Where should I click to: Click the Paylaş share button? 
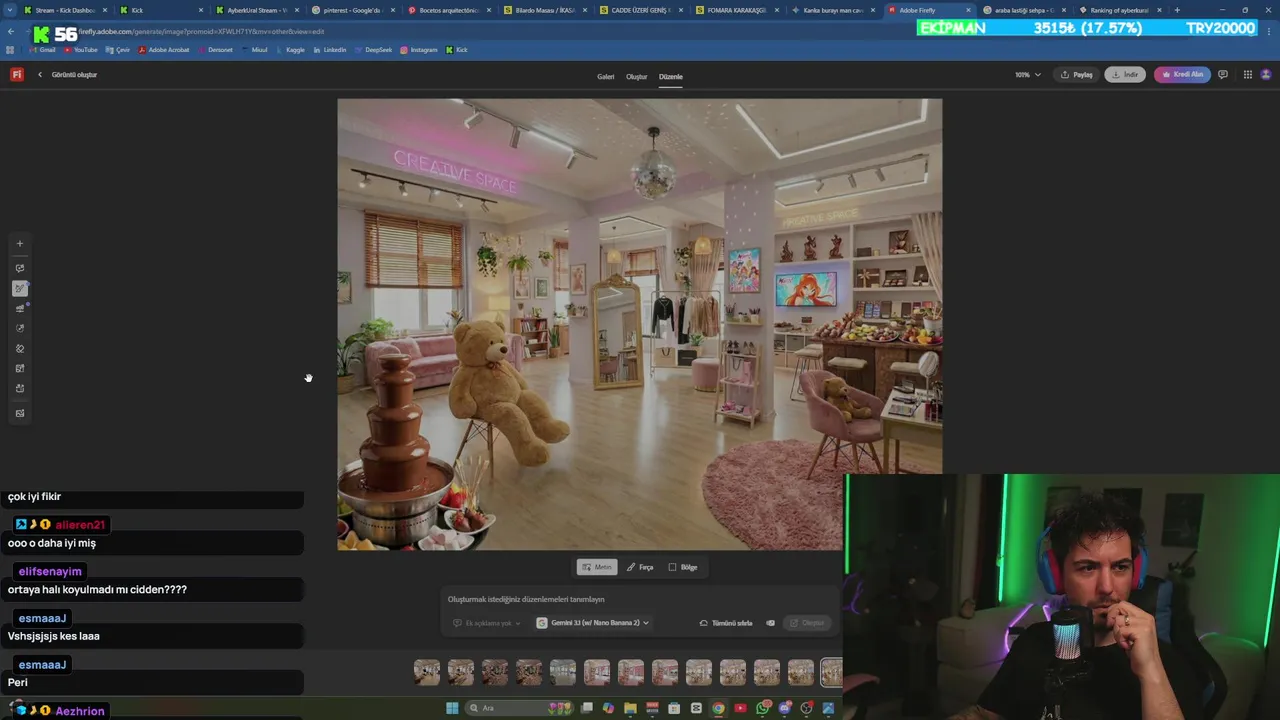click(1076, 75)
